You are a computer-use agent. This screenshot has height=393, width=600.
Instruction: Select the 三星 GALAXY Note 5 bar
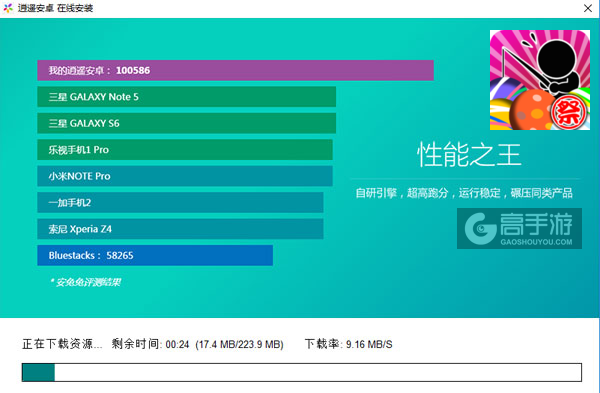point(186,97)
